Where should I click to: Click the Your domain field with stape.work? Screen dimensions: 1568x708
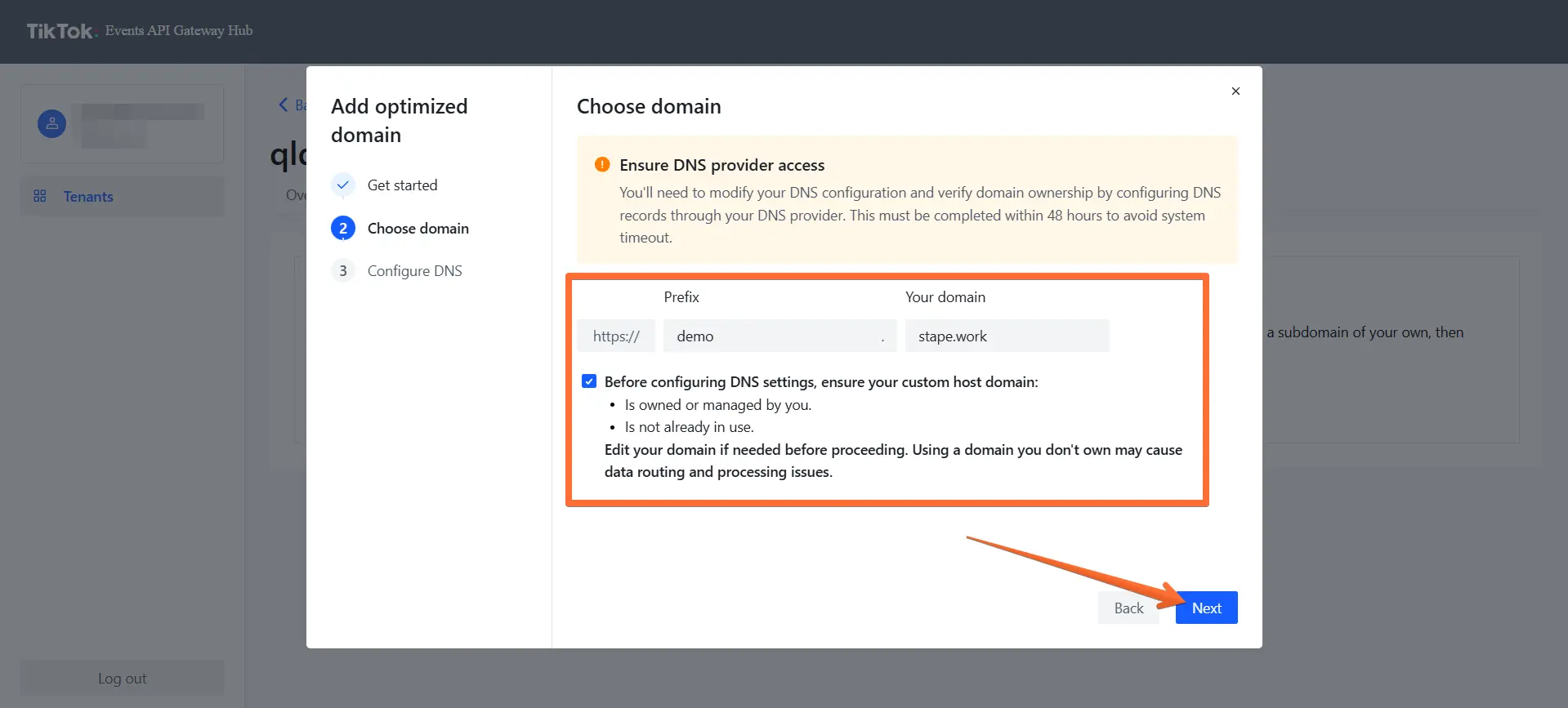click(x=1007, y=336)
